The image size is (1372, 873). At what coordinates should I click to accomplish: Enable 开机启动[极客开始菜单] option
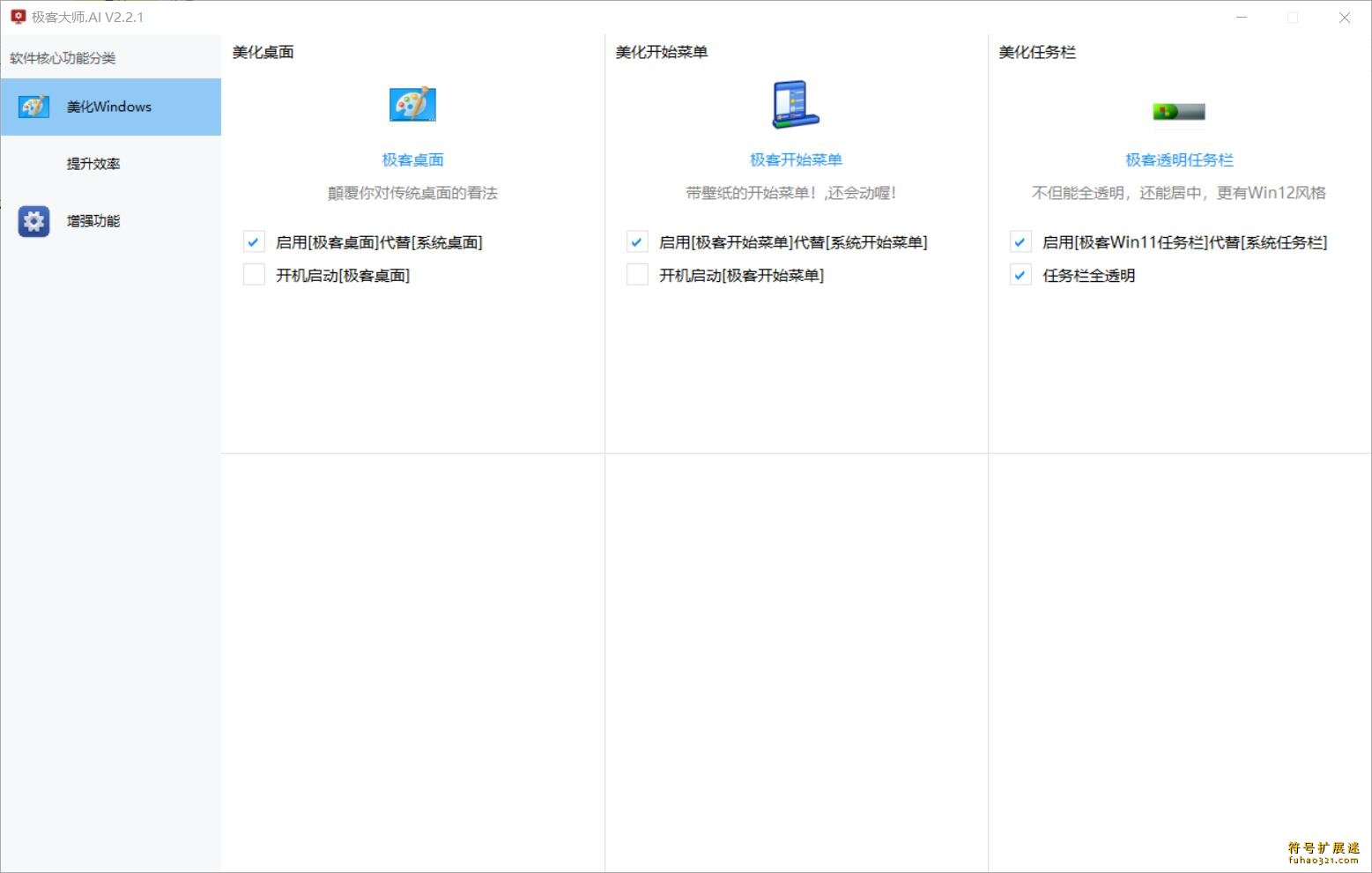point(637,274)
